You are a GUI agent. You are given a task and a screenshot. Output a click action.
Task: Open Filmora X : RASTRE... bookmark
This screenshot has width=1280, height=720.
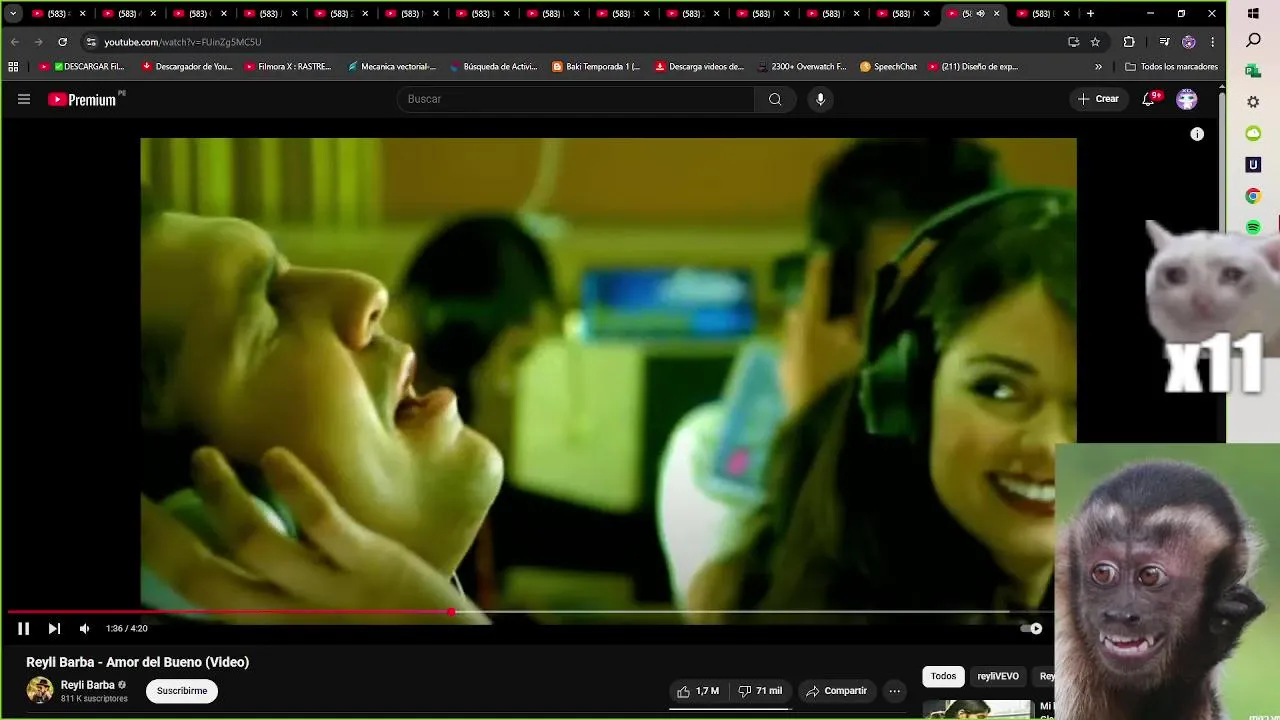(288, 67)
